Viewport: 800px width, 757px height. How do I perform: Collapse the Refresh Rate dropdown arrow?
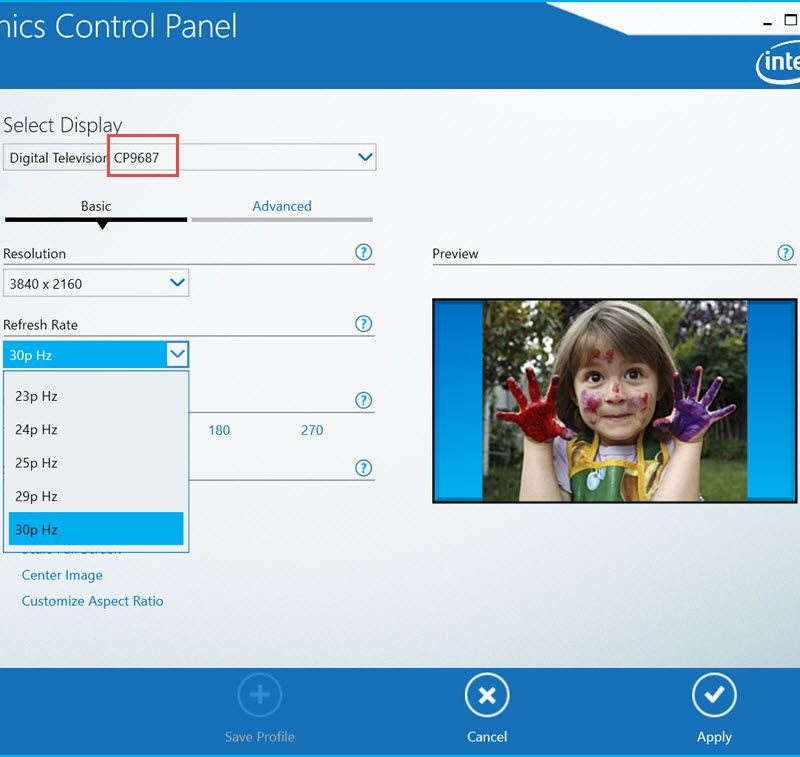[177, 354]
